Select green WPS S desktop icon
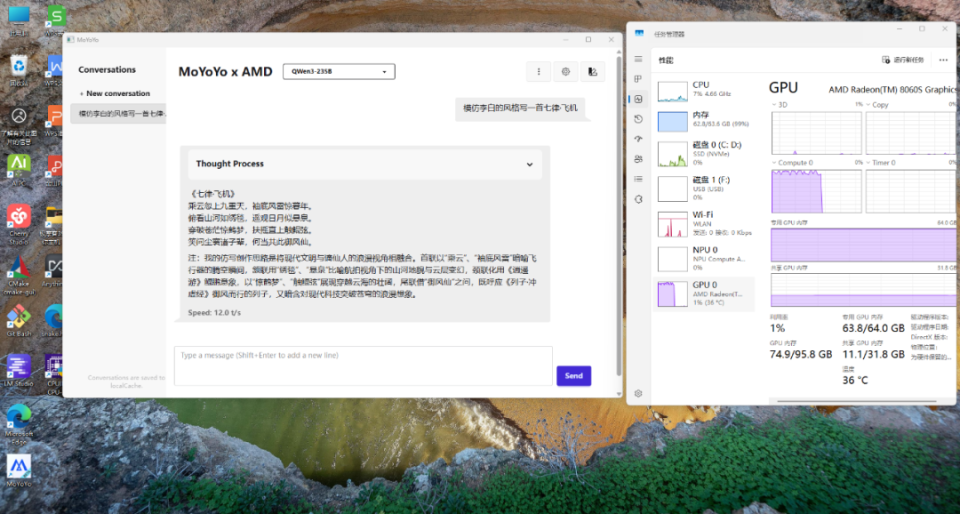960x514 pixels. pyautogui.click(x=56, y=20)
